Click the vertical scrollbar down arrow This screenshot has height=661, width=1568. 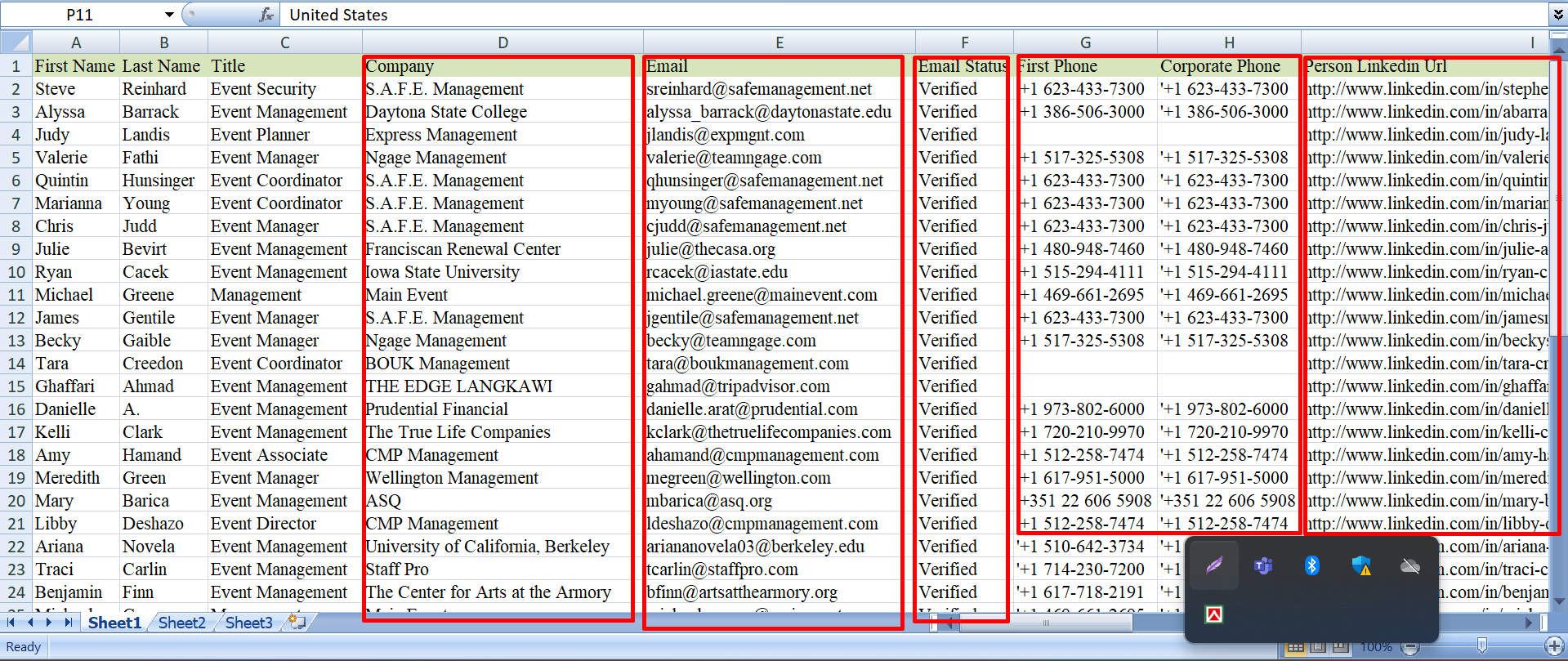coord(1559,601)
